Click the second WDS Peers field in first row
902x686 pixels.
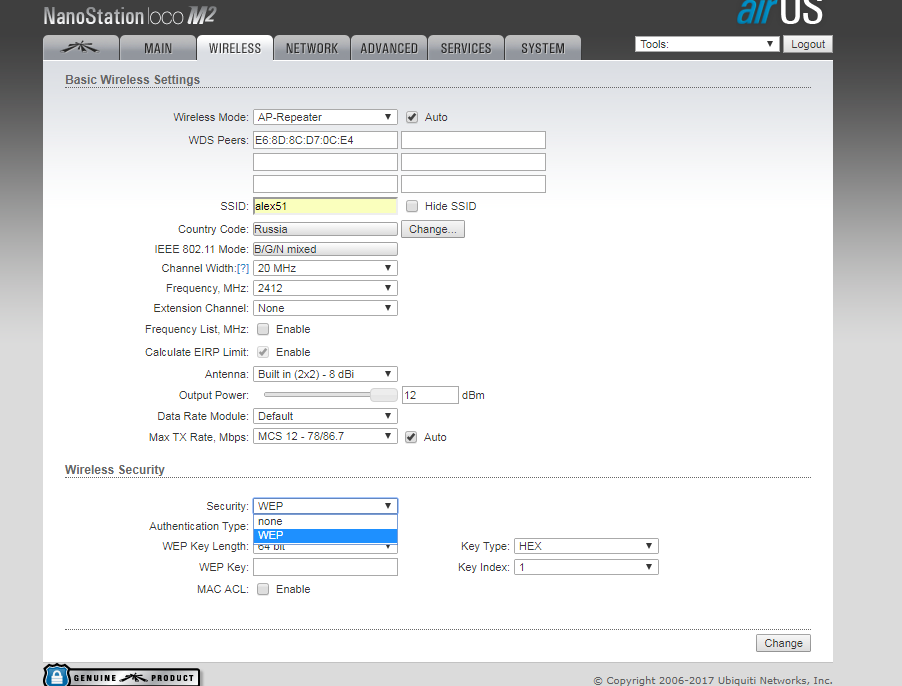coord(473,140)
